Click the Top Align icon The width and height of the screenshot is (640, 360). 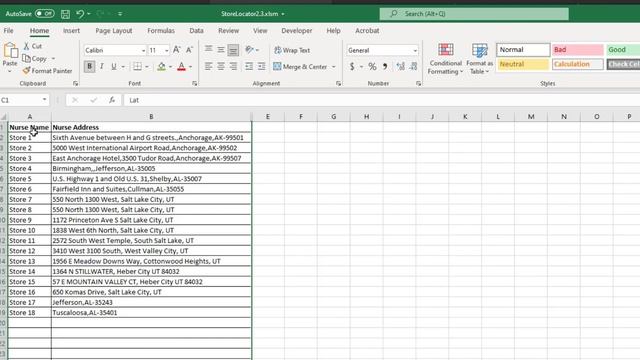(x=209, y=50)
